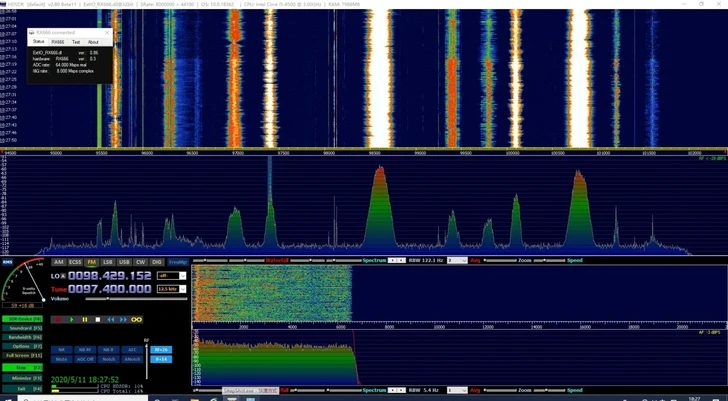Image resolution: width=728 pixels, height=401 pixels.
Task: Click the Speed slider on the RF display strip
Action: [550, 260]
